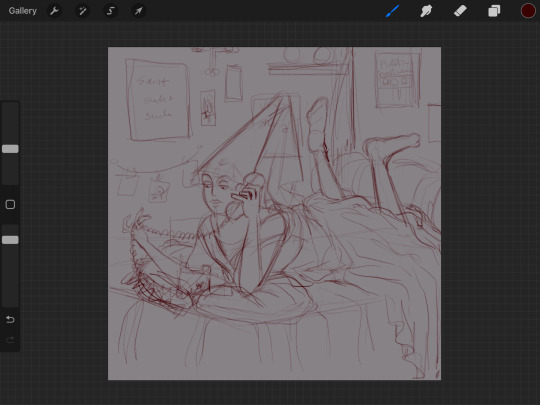Select the Smudge tool
The height and width of the screenshot is (405, 540).
(x=426, y=11)
